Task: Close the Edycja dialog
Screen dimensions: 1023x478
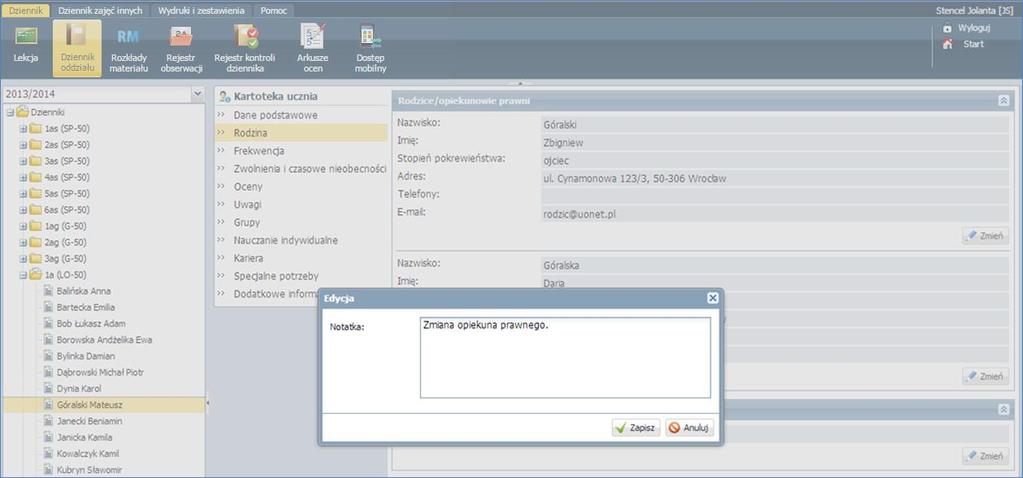Action: pyautogui.click(x=712, y=297)
